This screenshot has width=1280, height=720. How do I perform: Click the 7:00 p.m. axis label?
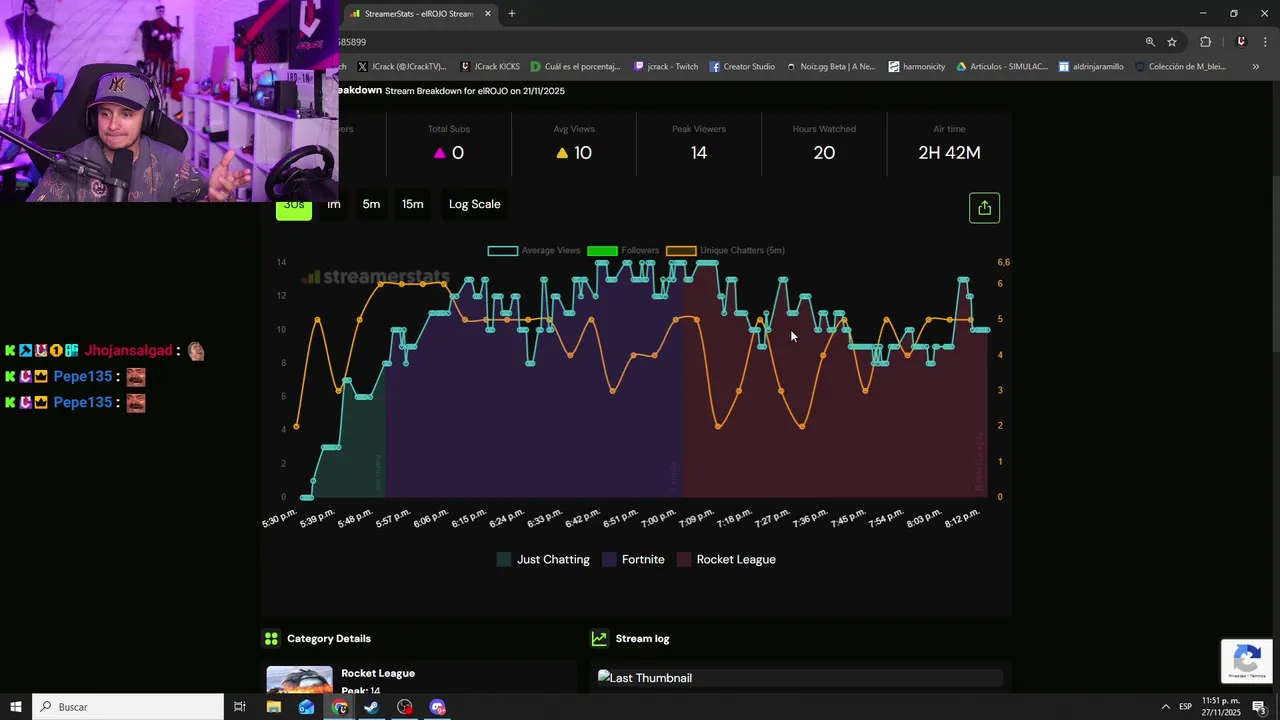pyautogui.click(x=658, y=520)
